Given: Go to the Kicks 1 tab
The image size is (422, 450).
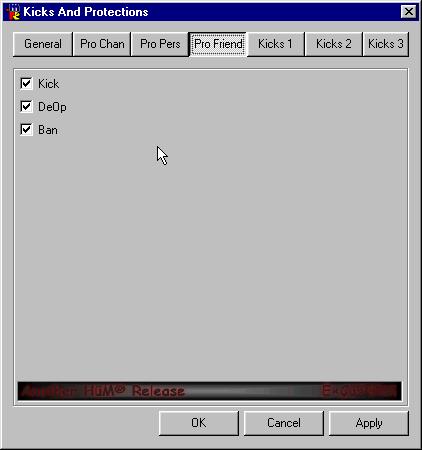Looking at the screenshot, I should pos(275,44).
